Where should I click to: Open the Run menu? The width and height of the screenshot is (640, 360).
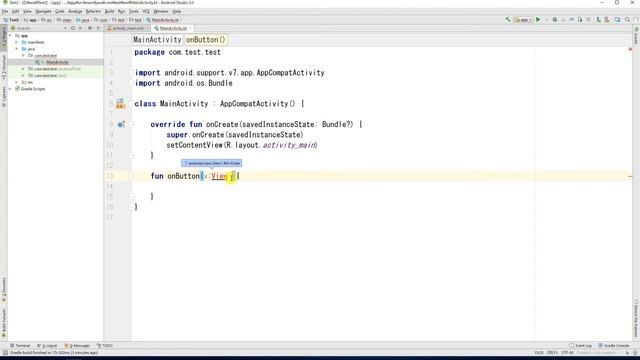(121, 11)
